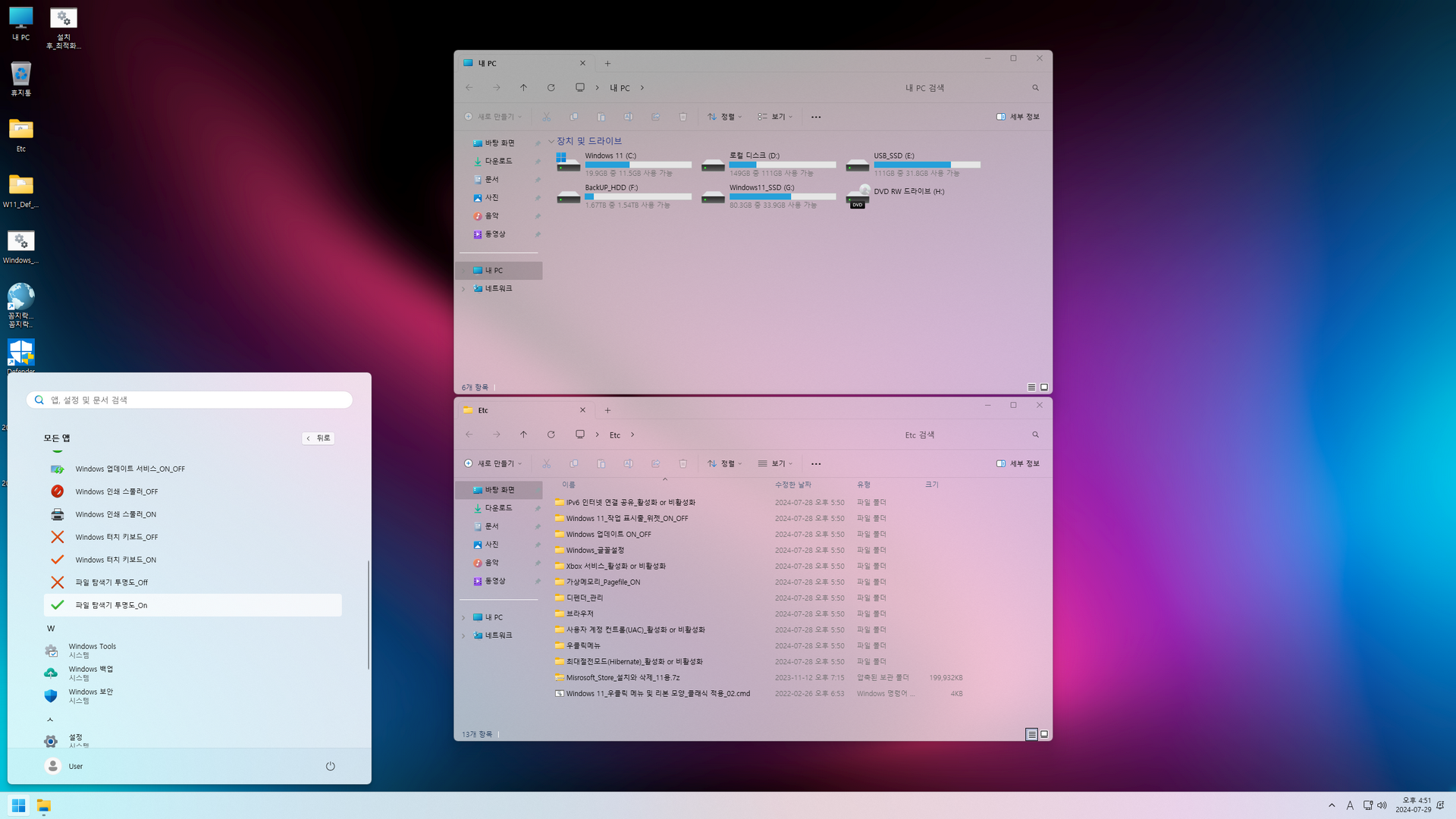
Task: Click refresh icon in 내 PC window
Action: pyautogui.click(x=551, y=88)
